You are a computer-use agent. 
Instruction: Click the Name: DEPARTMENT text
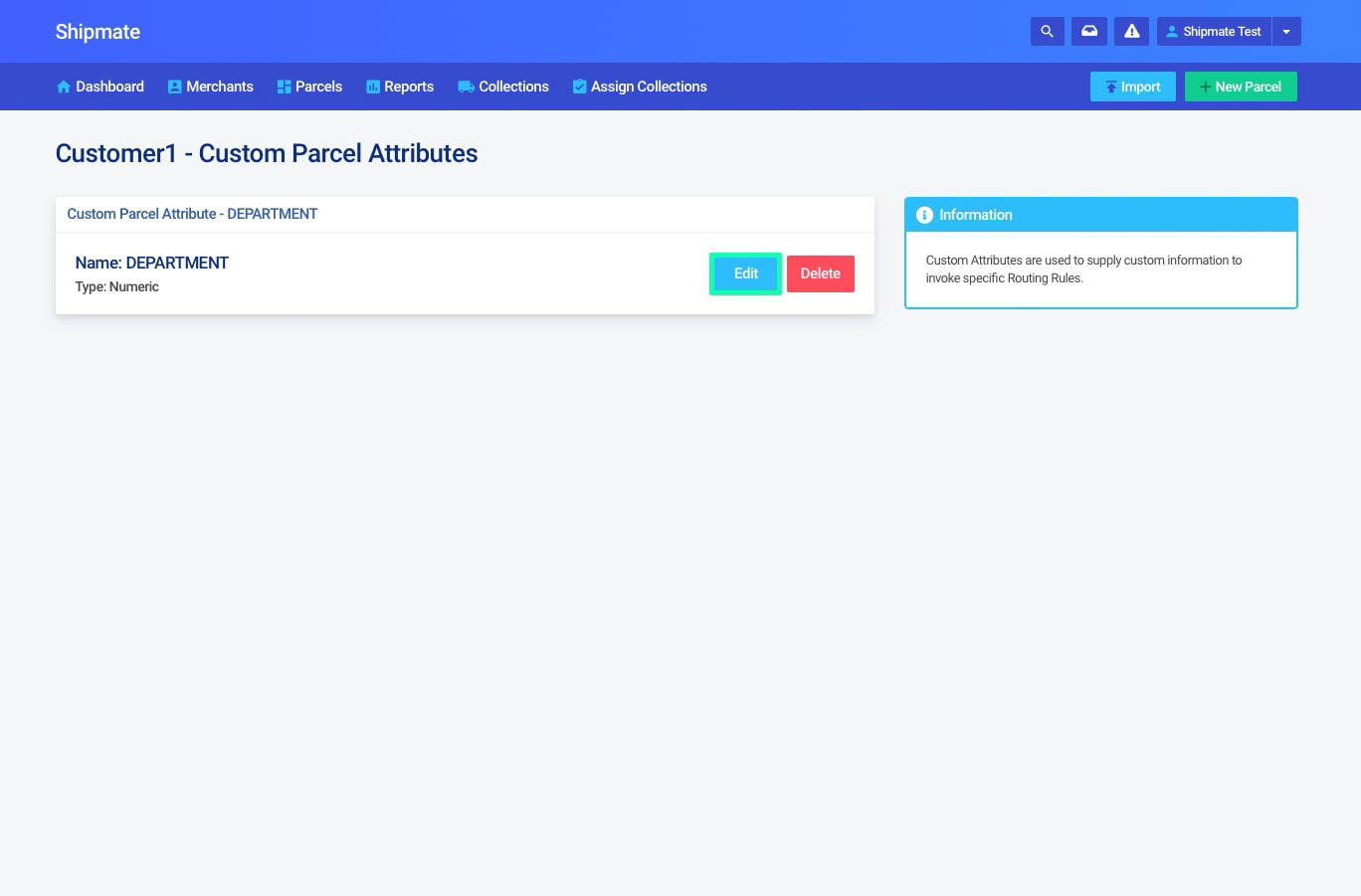point(152,263)
